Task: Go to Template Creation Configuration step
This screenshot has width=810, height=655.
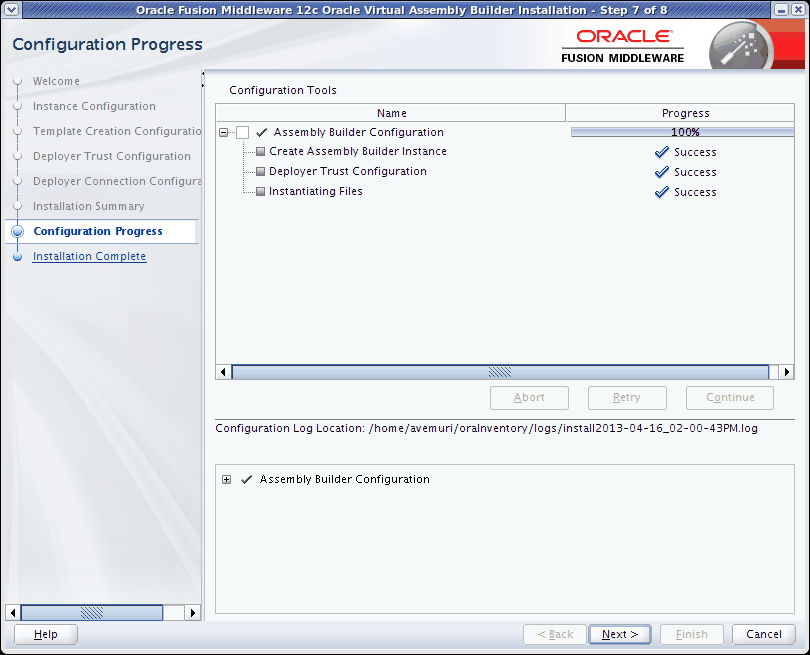Action: pos(117,131)
